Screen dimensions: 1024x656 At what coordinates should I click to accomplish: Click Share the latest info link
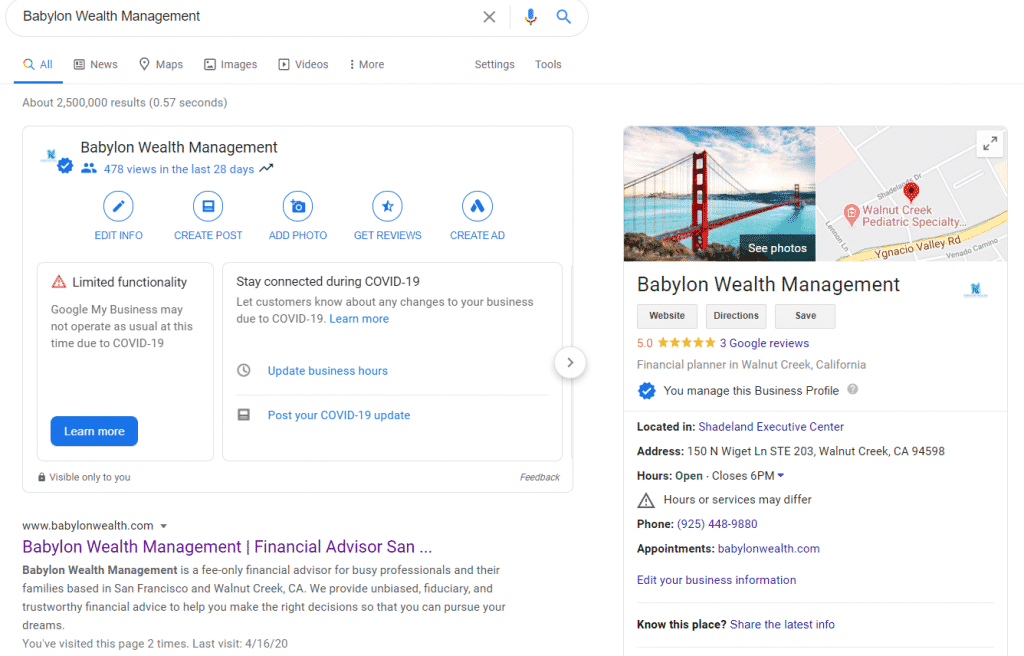[782, 625]
